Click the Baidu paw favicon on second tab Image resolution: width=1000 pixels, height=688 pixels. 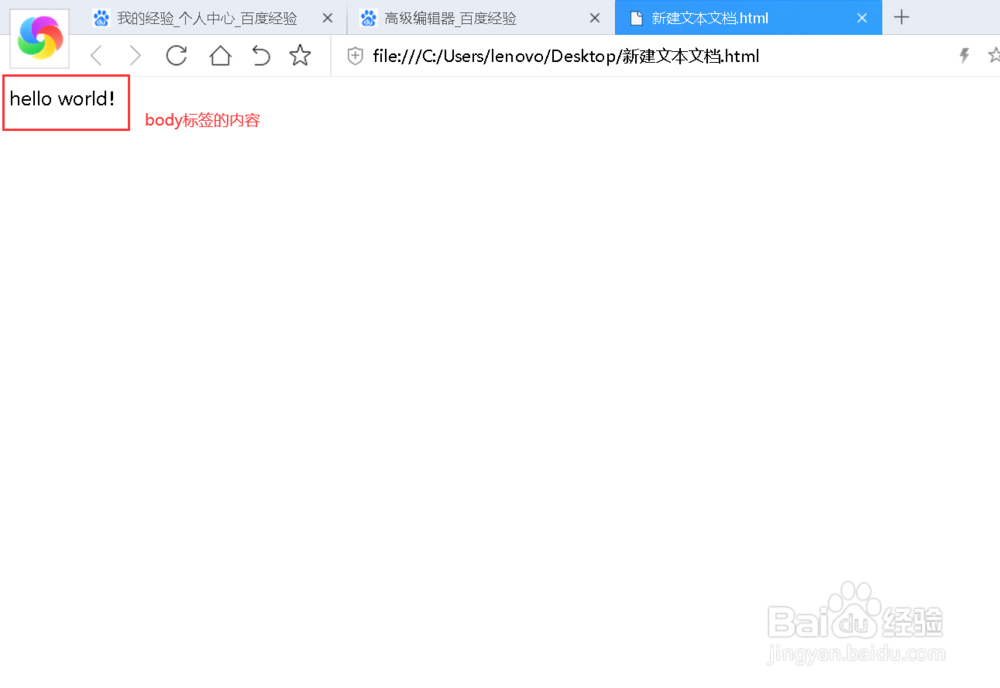(x=368, y=18)
